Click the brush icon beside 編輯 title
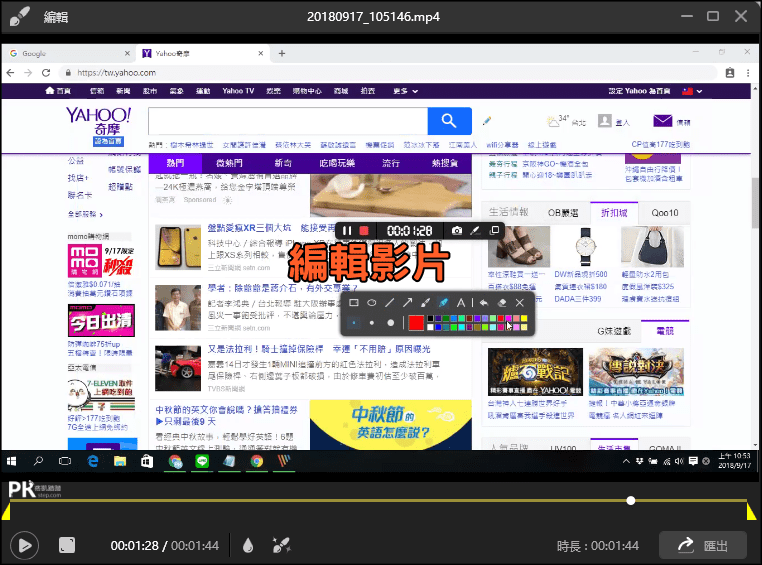Image resolution: width=762 pixels, height=565 pixels. coord(19,17)
